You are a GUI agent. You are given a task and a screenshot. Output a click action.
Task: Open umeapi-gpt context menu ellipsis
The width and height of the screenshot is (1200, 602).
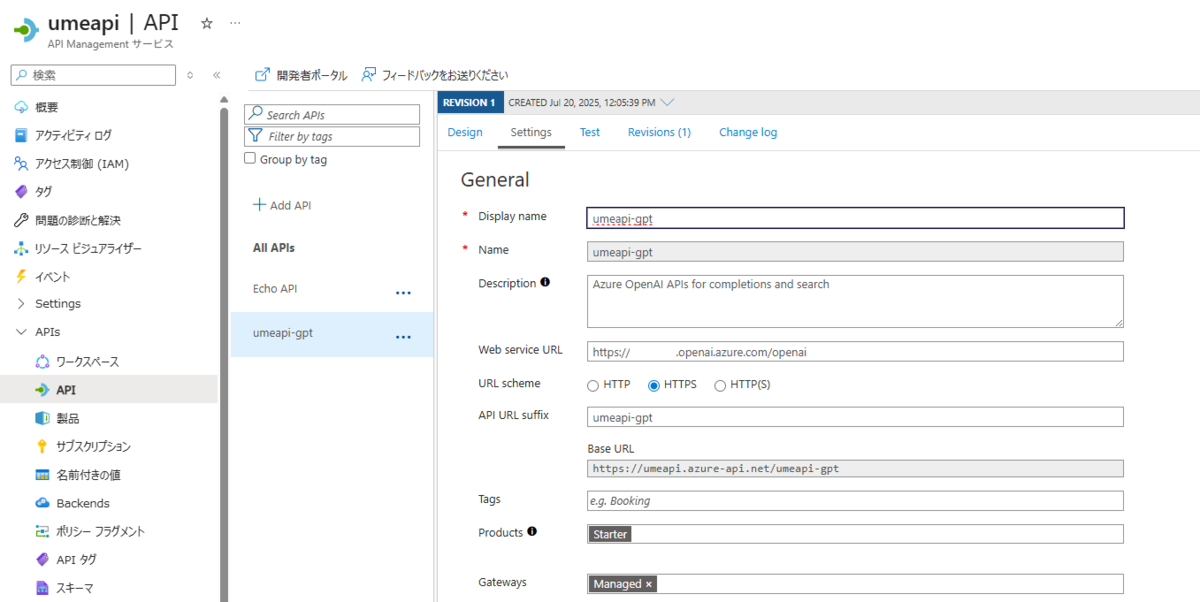(403, 337)
